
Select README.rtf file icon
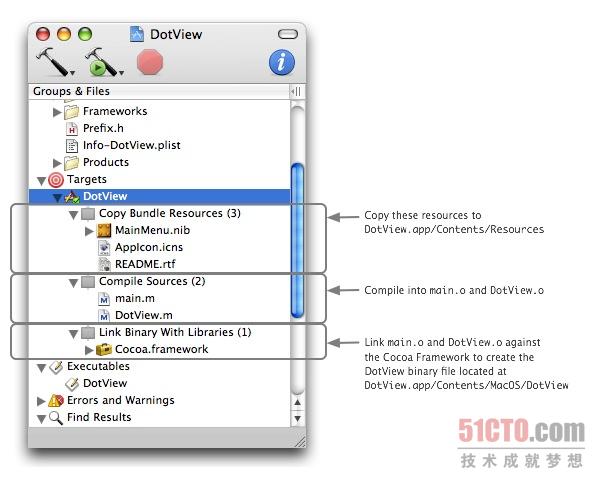pos(104,264)
